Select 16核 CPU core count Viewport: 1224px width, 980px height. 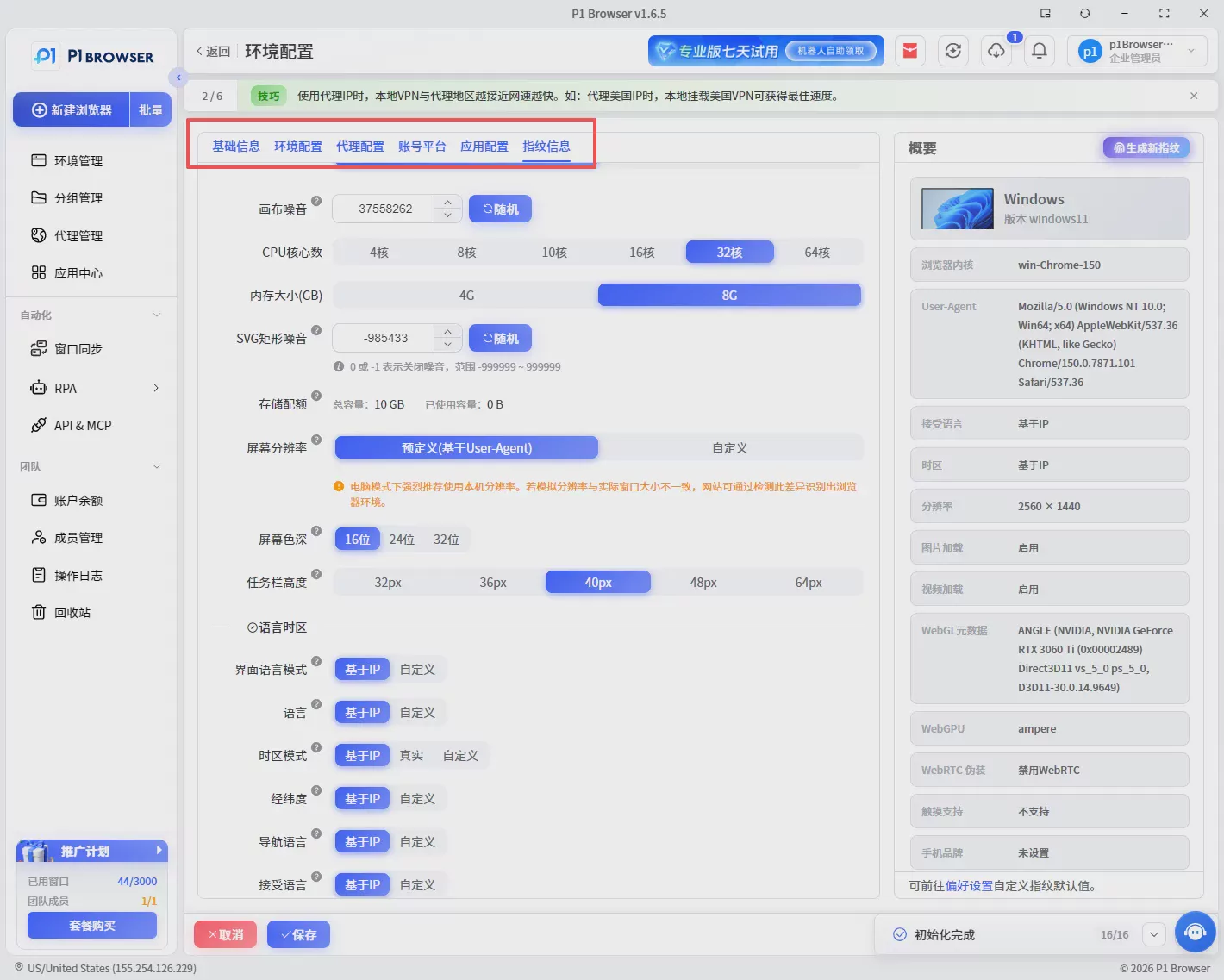[642, 253]
